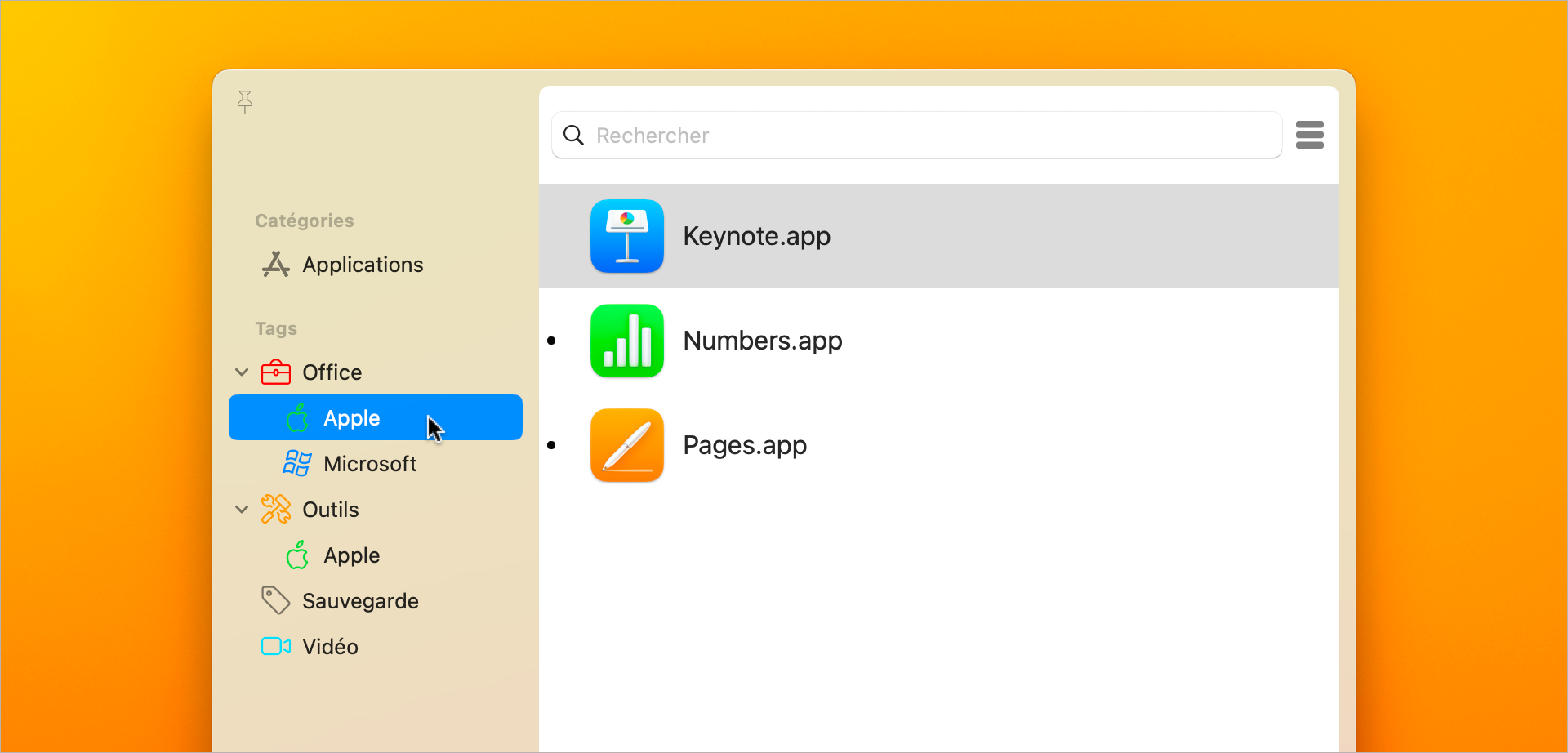Click the Sauvegarde tag icon
The width and height of the screenshot is (1568, 753).
(276, 601)
